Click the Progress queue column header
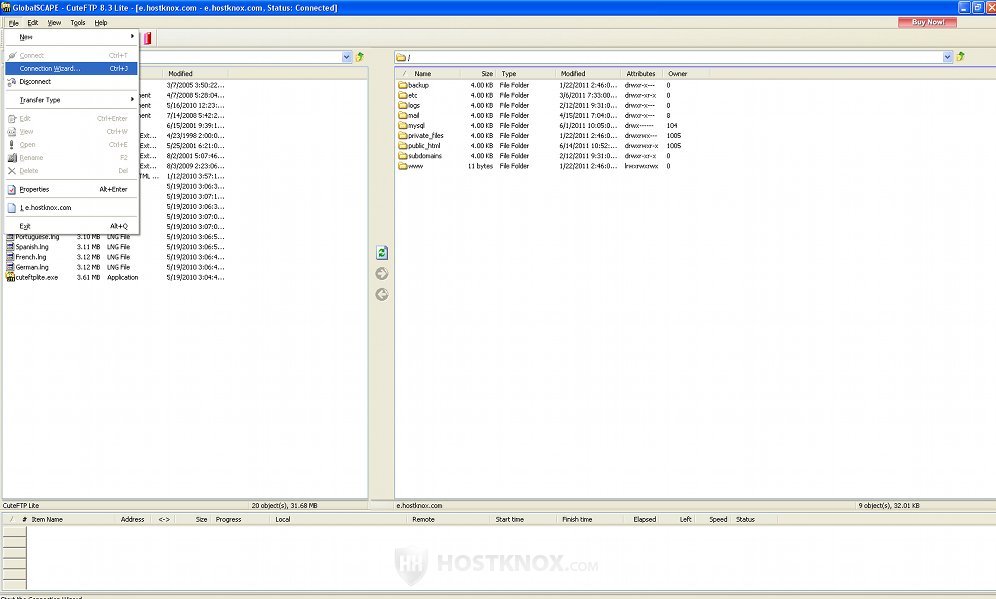Image resolution: width=996 pixels, height=599 pixels. [x=241, y=520]
